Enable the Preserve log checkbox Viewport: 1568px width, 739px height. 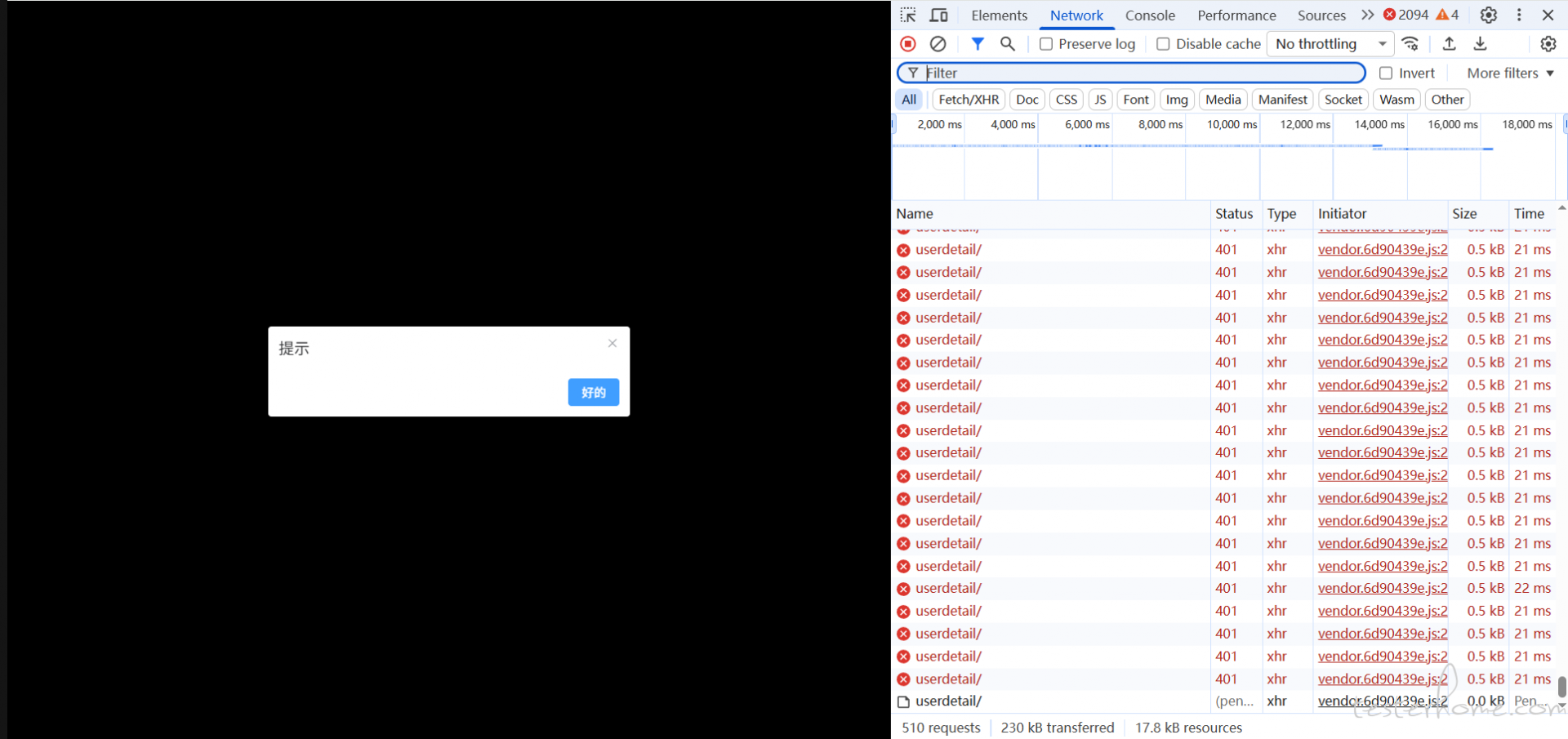(1046, 44)
